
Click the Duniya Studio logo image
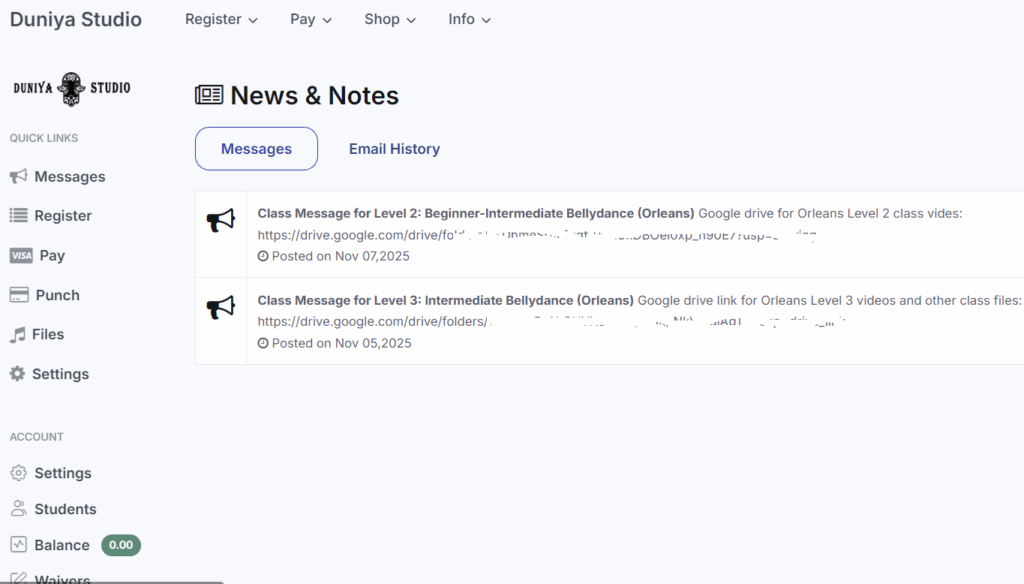pos(72,88)
